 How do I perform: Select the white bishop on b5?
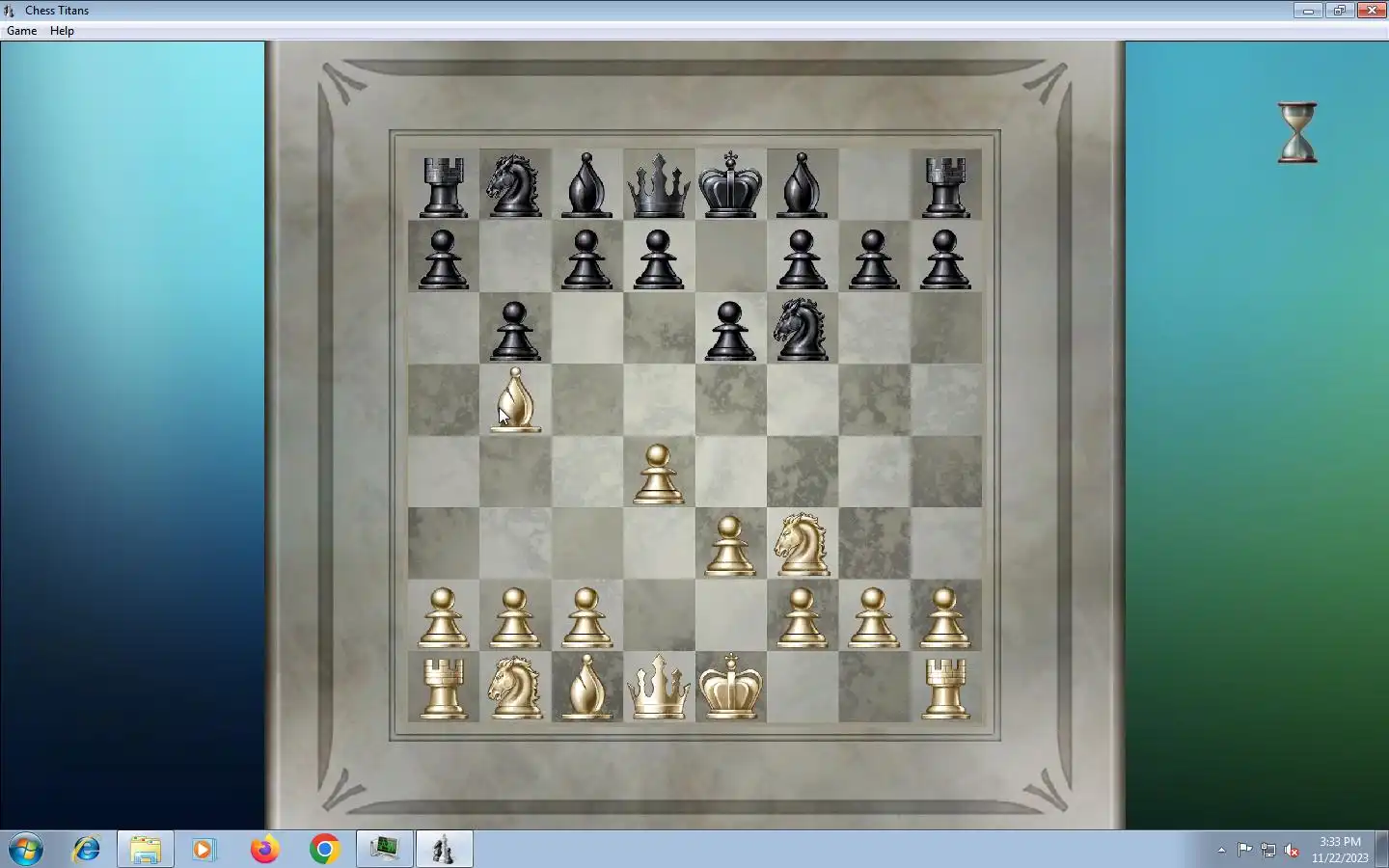point(515,399)
